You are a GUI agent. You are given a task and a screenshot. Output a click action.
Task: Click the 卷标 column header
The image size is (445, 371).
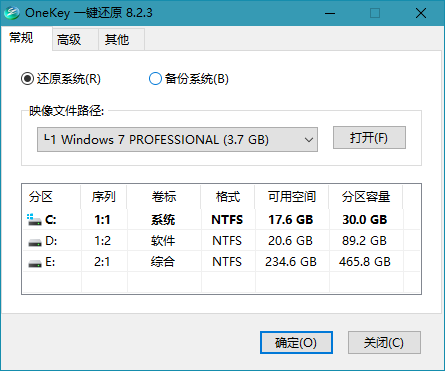pos(164,197)
